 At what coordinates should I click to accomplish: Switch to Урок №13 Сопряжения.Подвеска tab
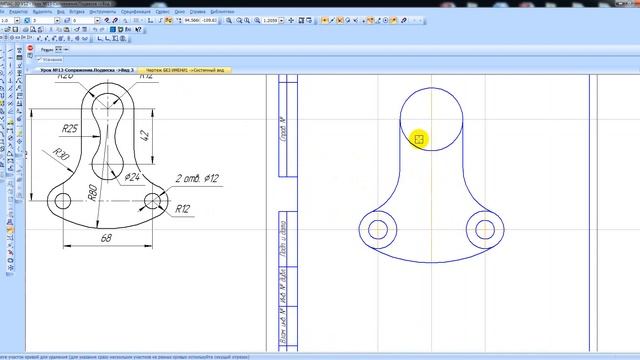tap(87, 70)
